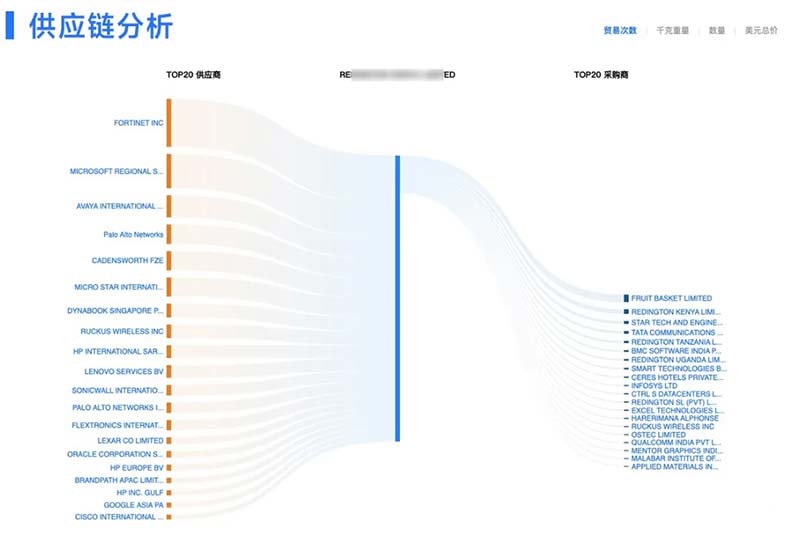The height and width of the screenshot is (538, 803).
Task: Click the 供应链分析 page title
Action: pyautogui.click(x=101, y=26)
